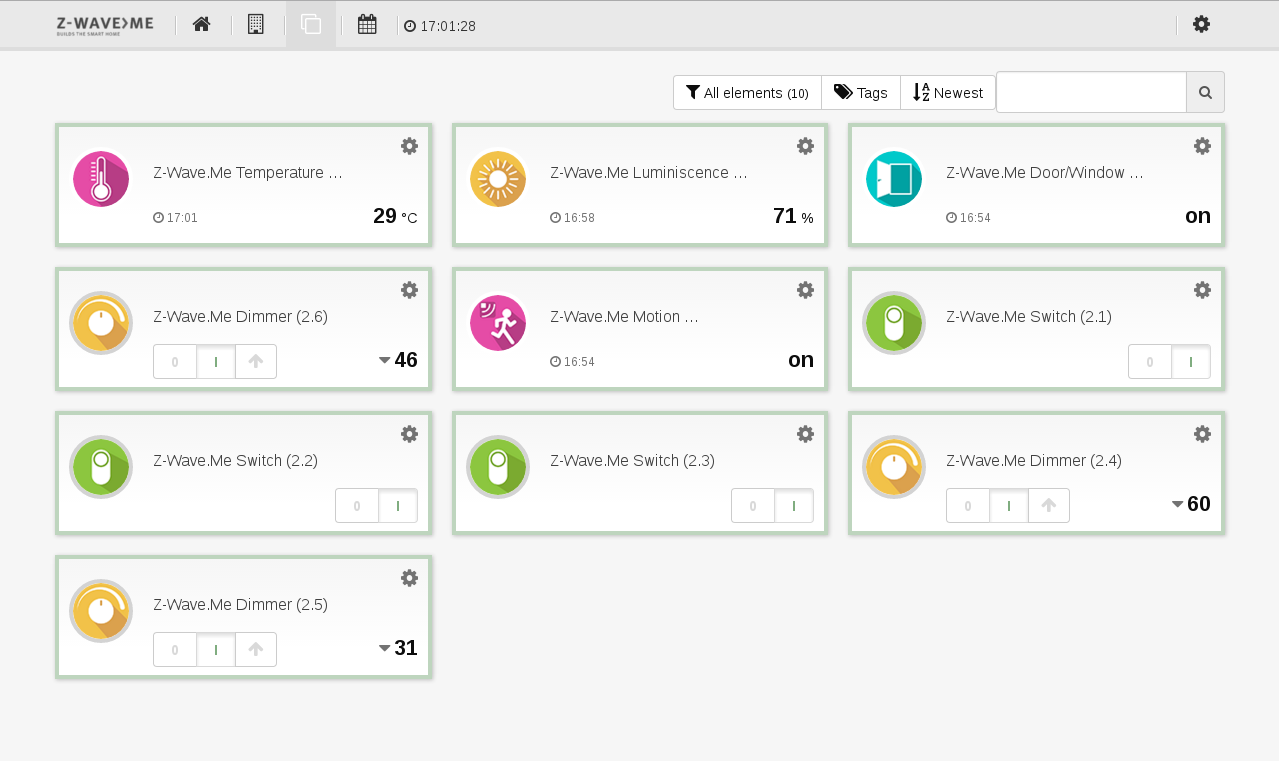Open settings gear of Dimmer (2.5)

pyautogui.click(x=409, y=578)
